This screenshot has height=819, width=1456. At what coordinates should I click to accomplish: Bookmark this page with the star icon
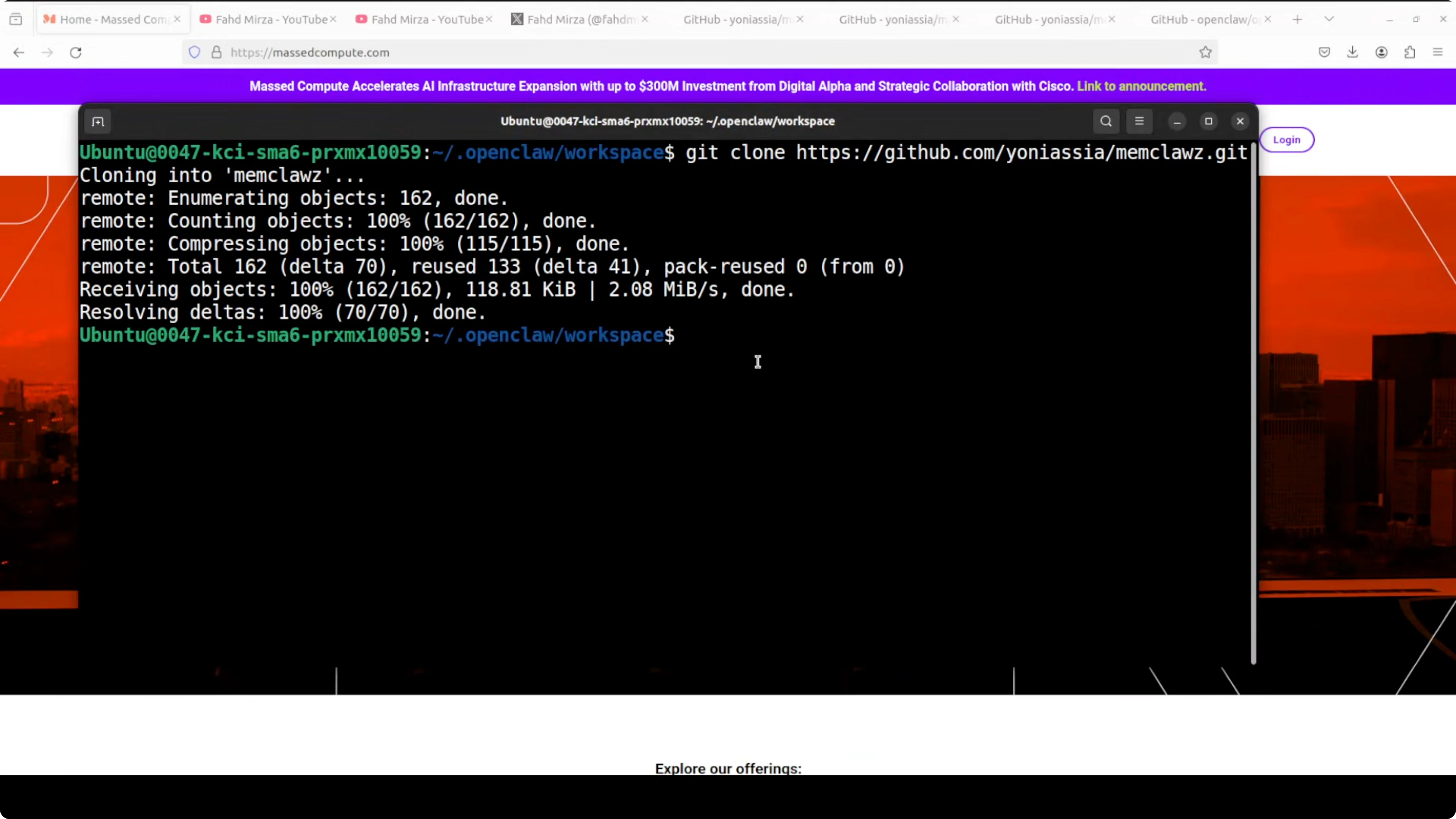point(1205,53)
